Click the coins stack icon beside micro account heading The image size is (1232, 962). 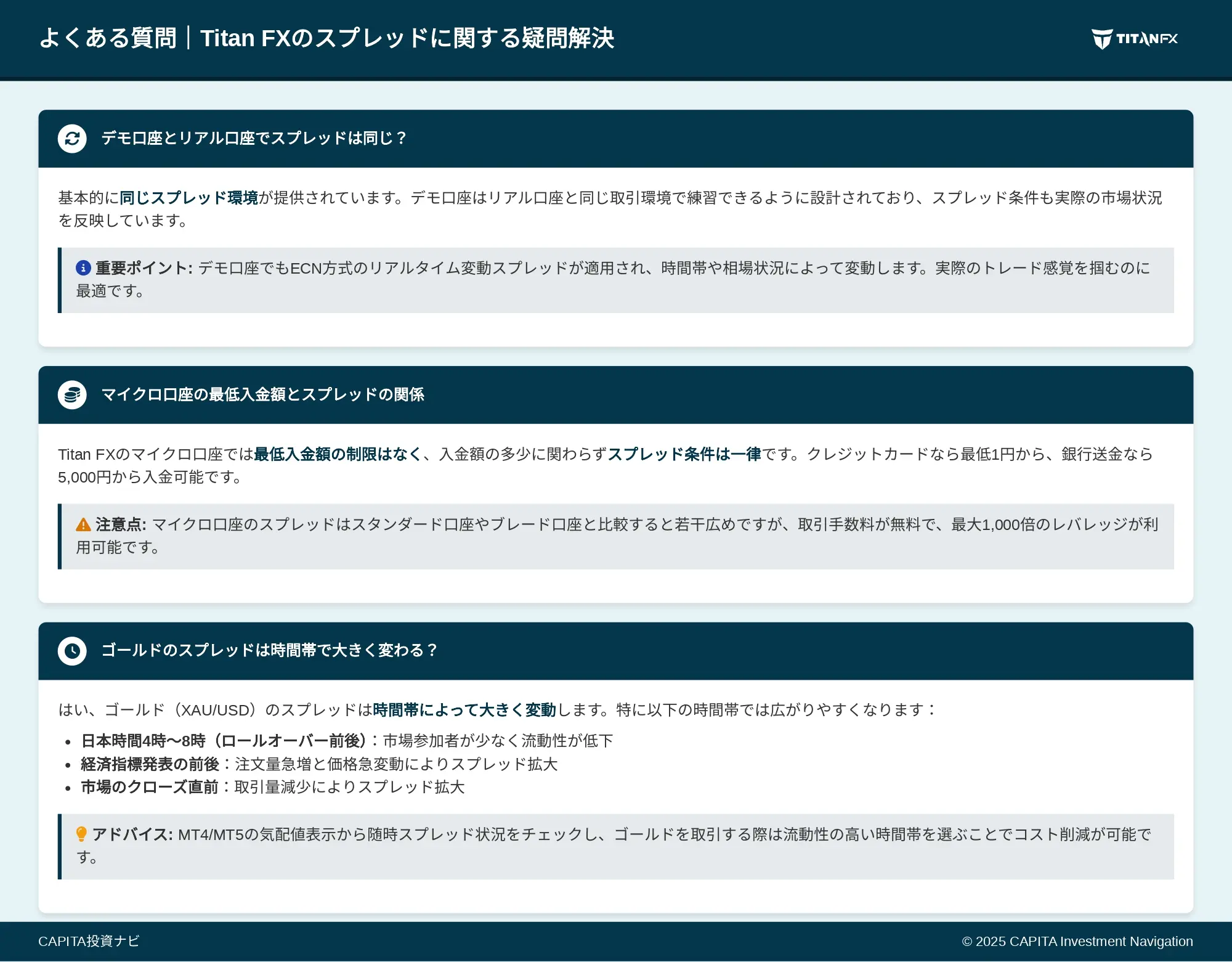point(72,395)
